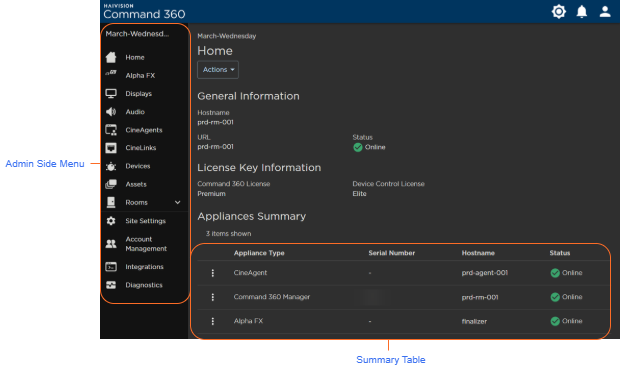Open Account Management menu item

[x=146, y=244]
